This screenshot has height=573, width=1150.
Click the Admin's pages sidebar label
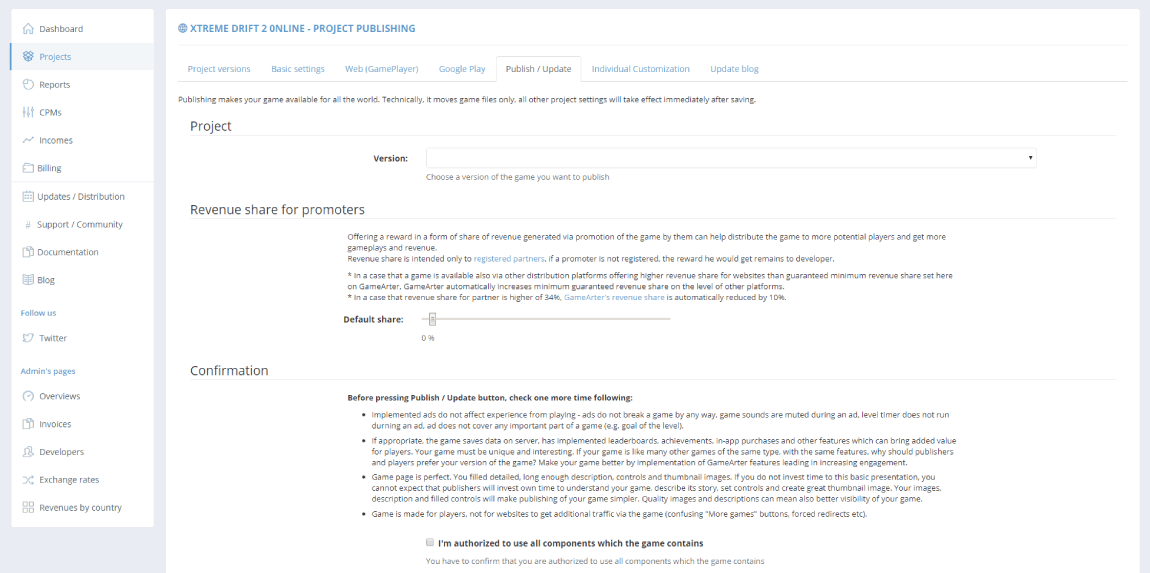[48, 371]
